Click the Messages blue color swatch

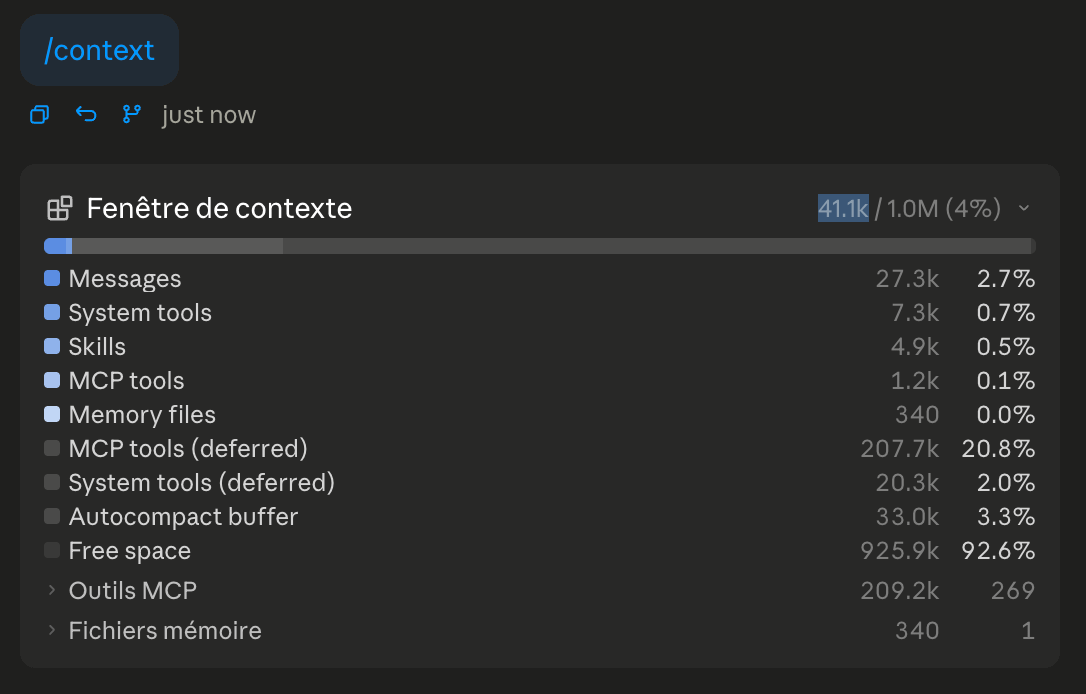click(x=52, y=278)
